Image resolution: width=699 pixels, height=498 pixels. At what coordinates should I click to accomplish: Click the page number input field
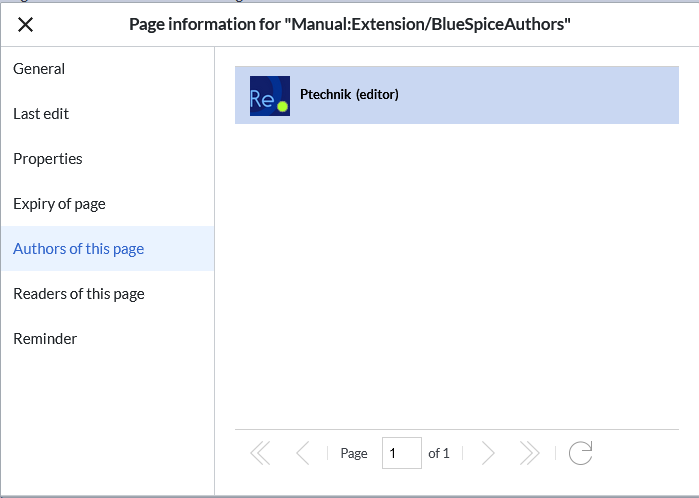(x=402, y=453)
